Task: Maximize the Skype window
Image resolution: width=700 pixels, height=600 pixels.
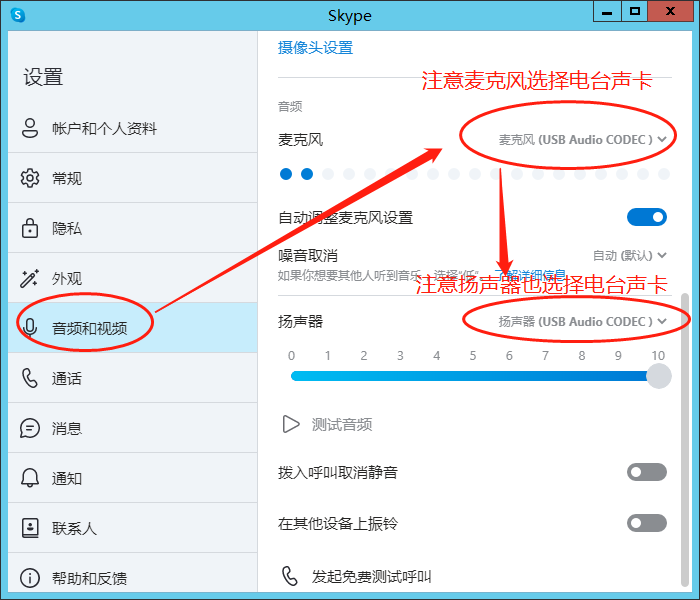Action: click(x=634, y=11)
